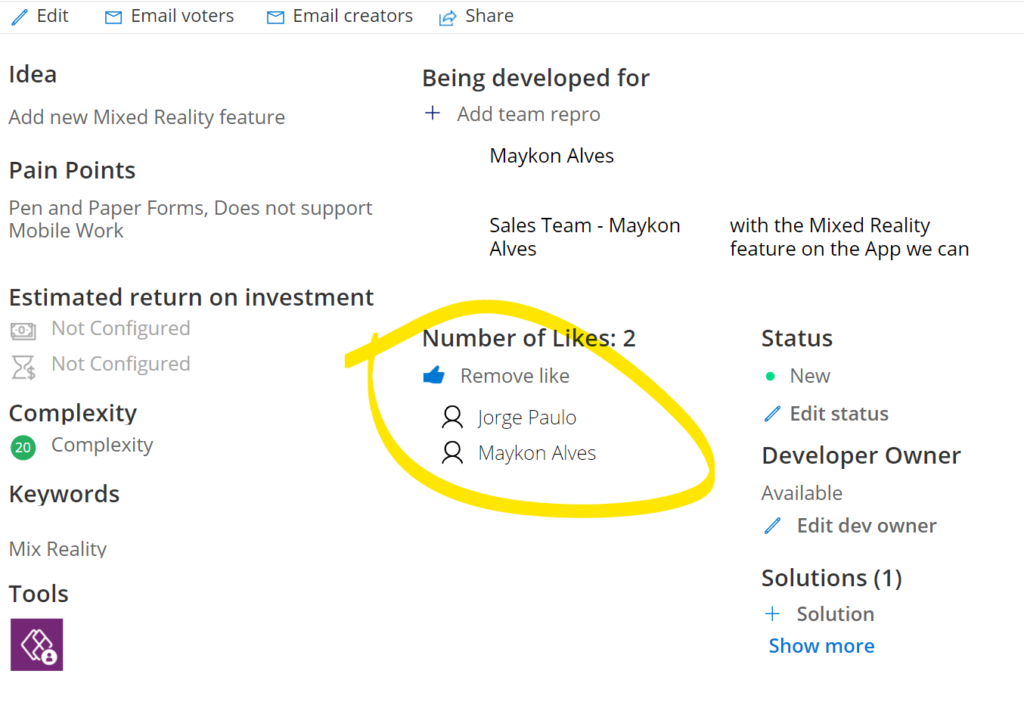
Task: Click the Email voters envelope icon
Action: tap(114, 17)
